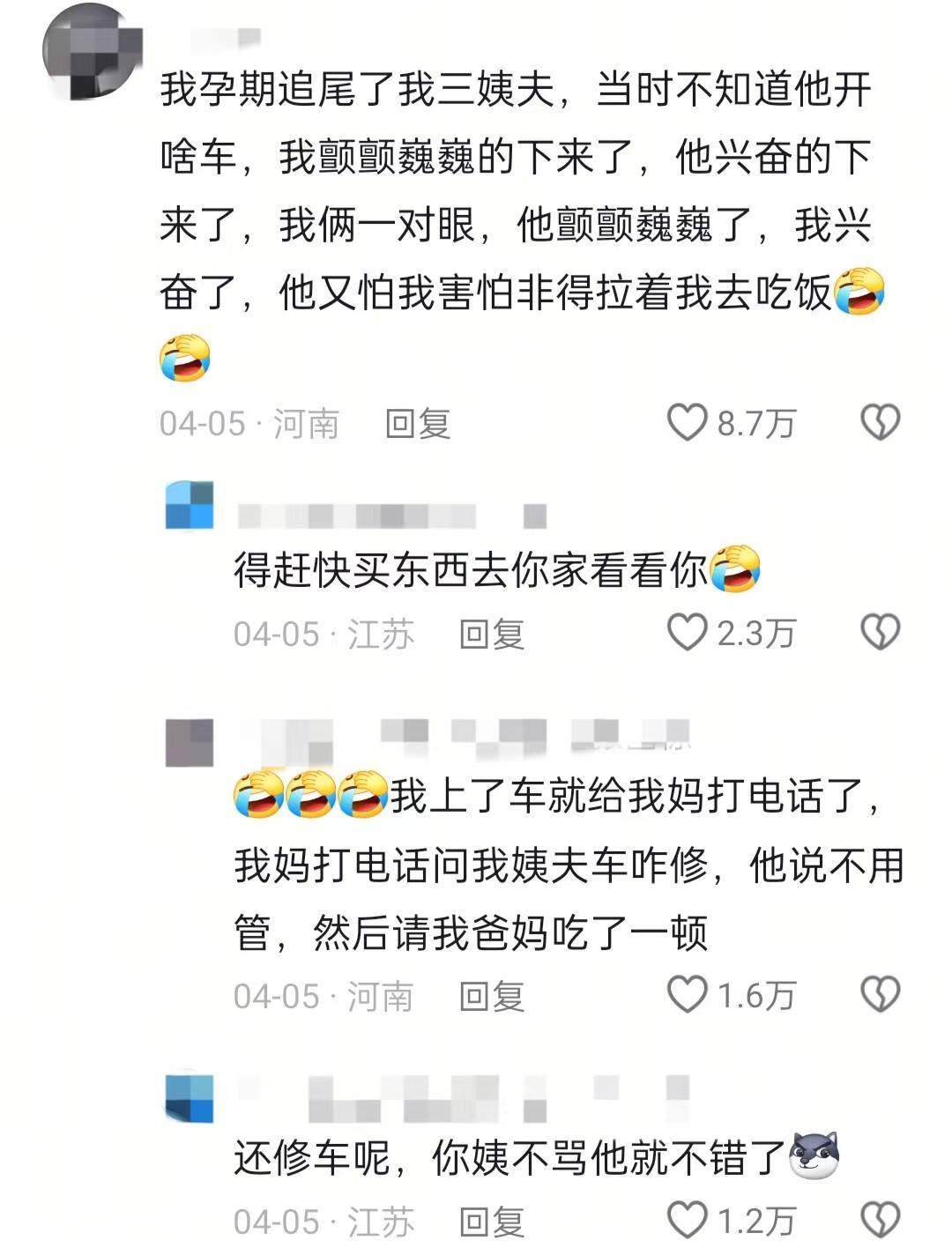Open avatar of the 还修车呢 replier
The height and width of the screenshot is (1248, 952).
pyautogui.click(x=190, y=1097)
